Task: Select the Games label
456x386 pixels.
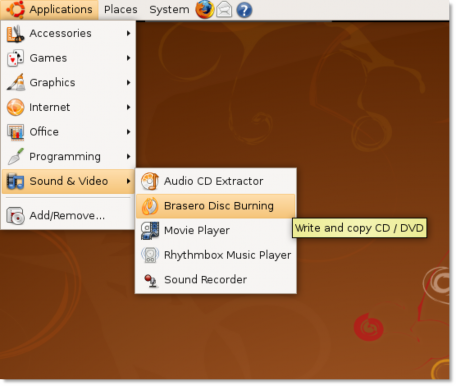Action: pyautogui.click(x=48, y=58)
